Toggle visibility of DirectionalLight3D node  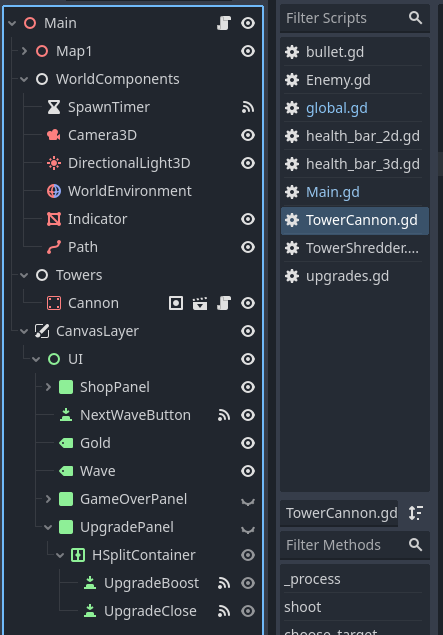pyautogui.click(x=248, y=163)
